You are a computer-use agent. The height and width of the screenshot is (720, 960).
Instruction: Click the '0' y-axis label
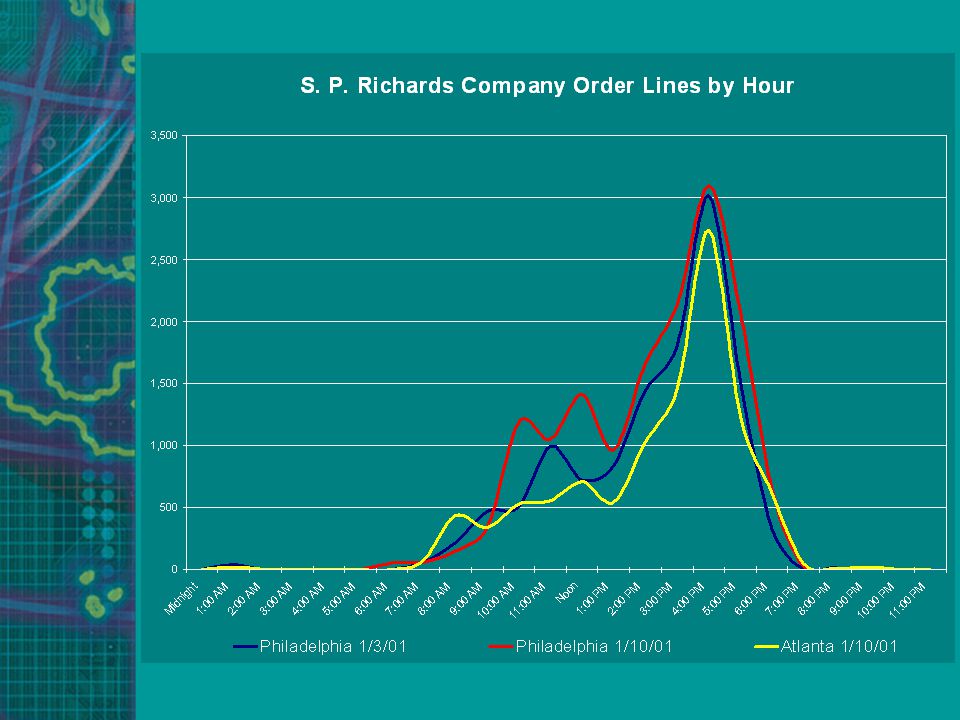coord(174,569)
